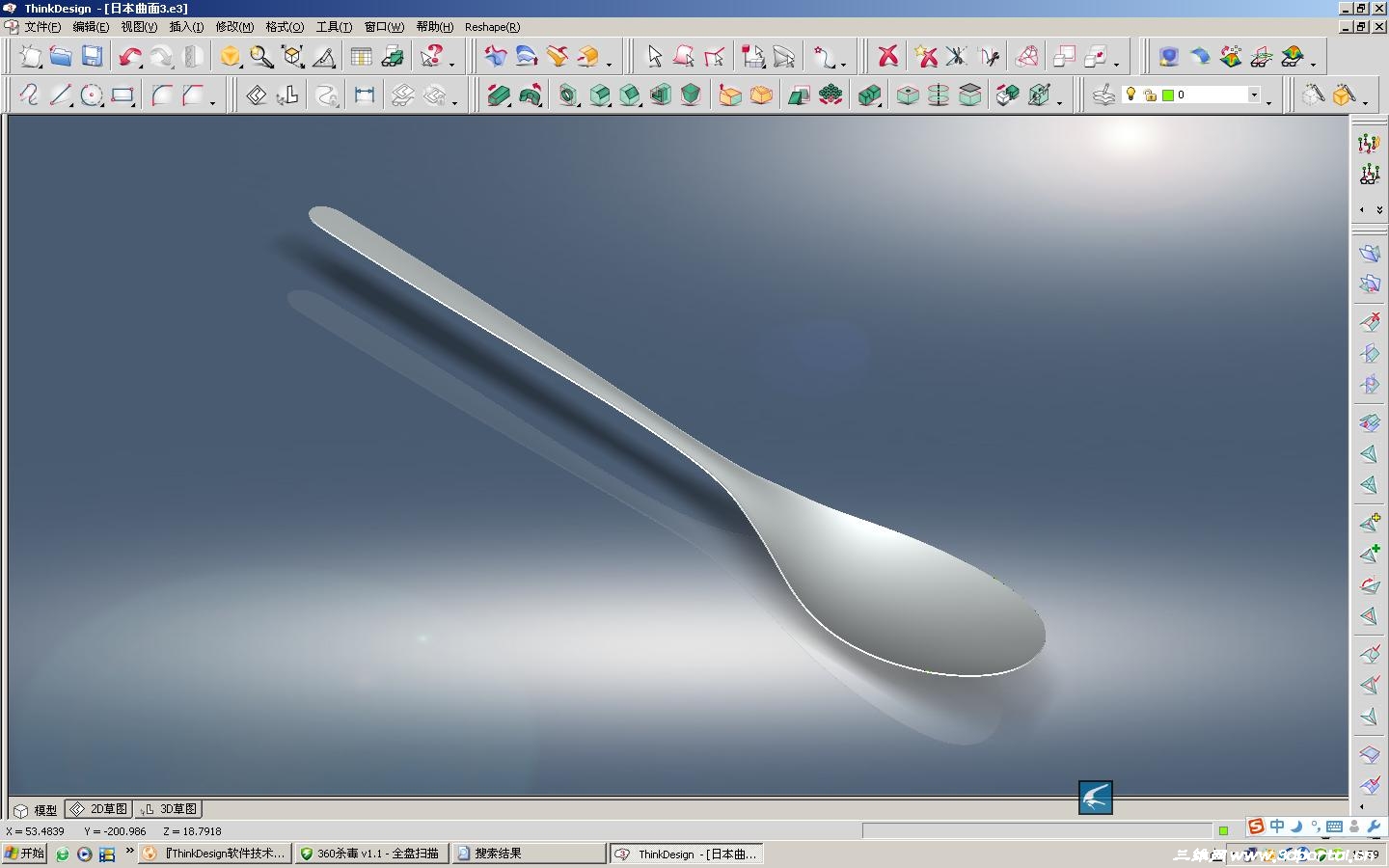The image size is (1389, 868).
Task: Open the 文件(F) menu
Action: tap(42, 27)
